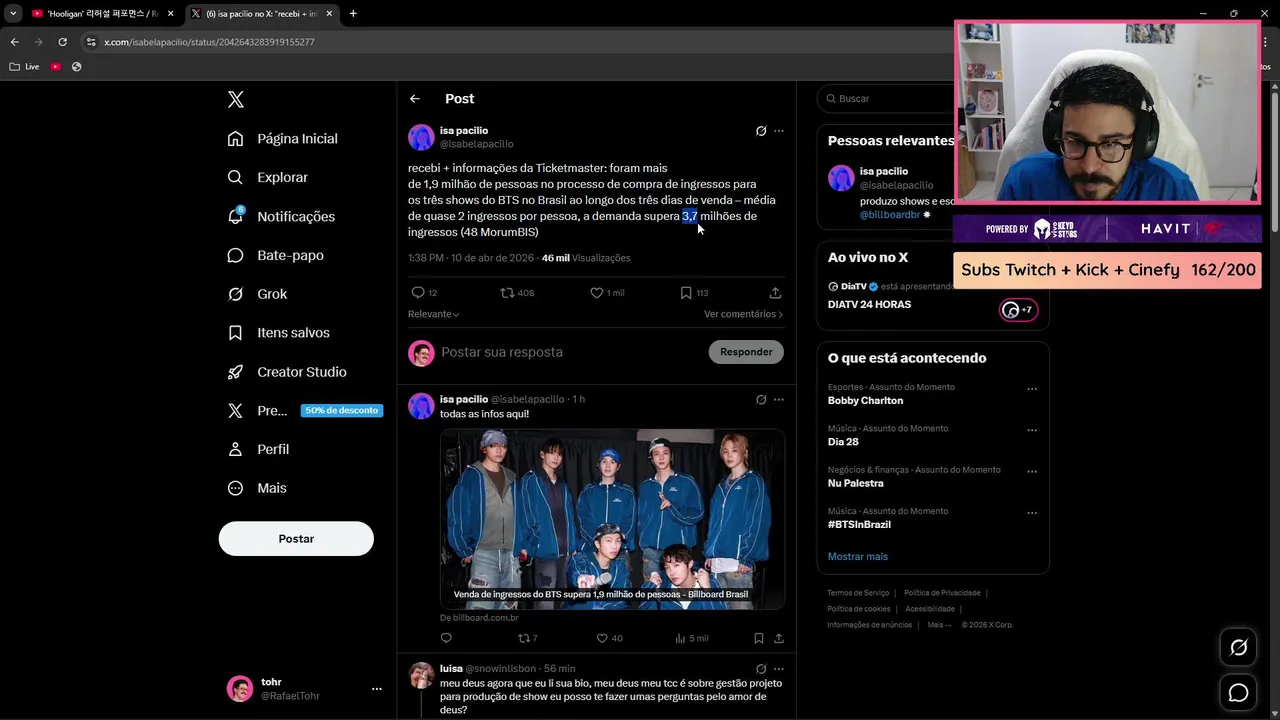Click De billboard.com.br link
This screenshot has height=720, width=1280.
(479, 618)
